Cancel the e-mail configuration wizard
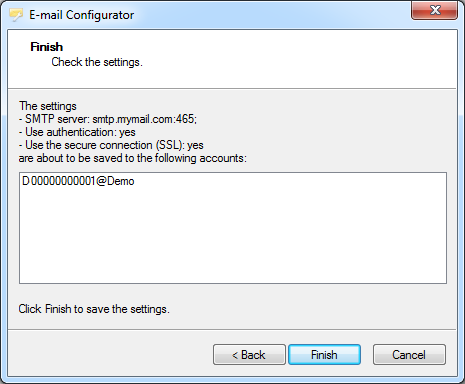 [409, 355]
